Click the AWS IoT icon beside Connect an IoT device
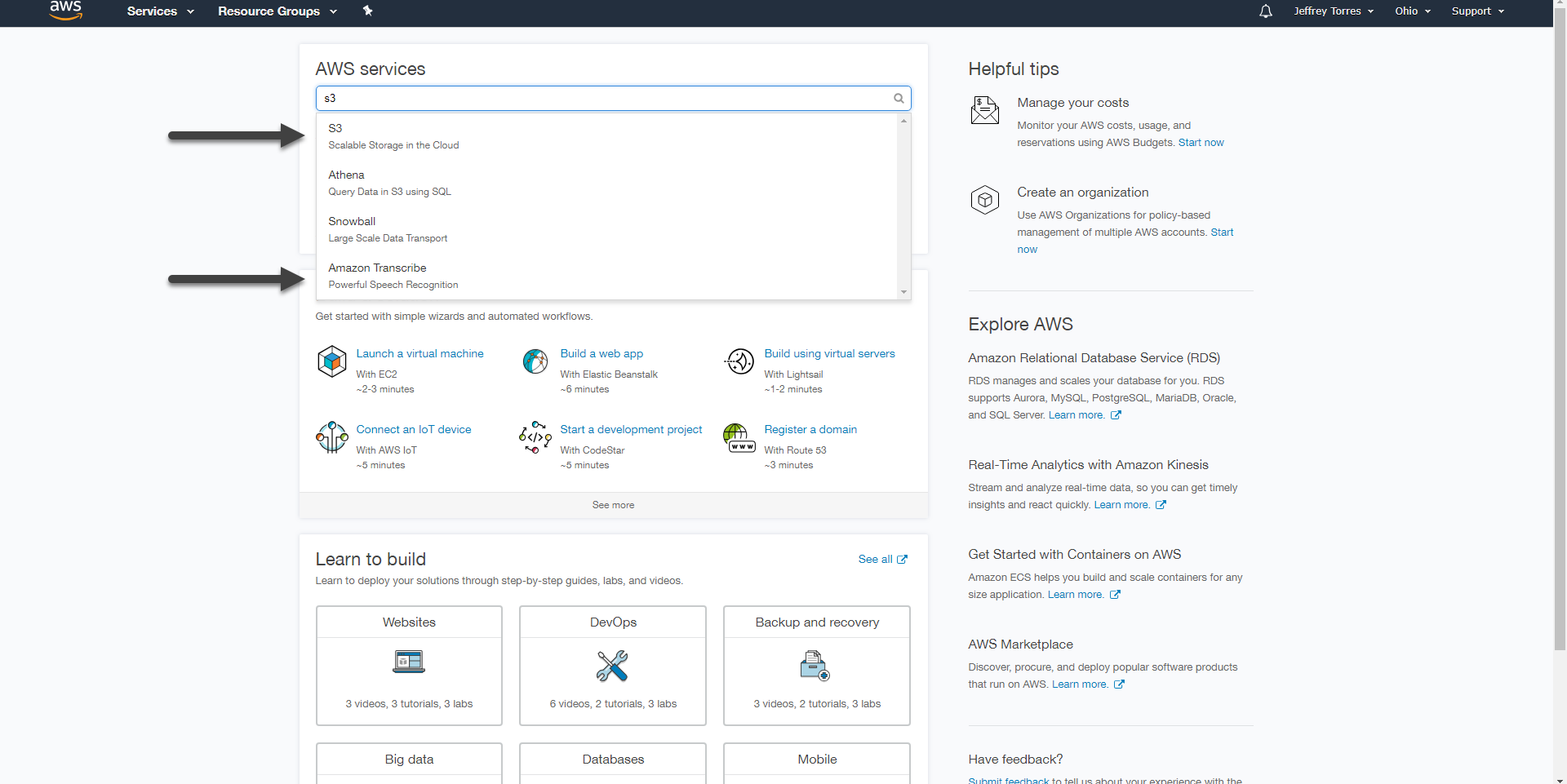Image resolution: width=1567 pixels, height=784 pixels. [332, 437]
